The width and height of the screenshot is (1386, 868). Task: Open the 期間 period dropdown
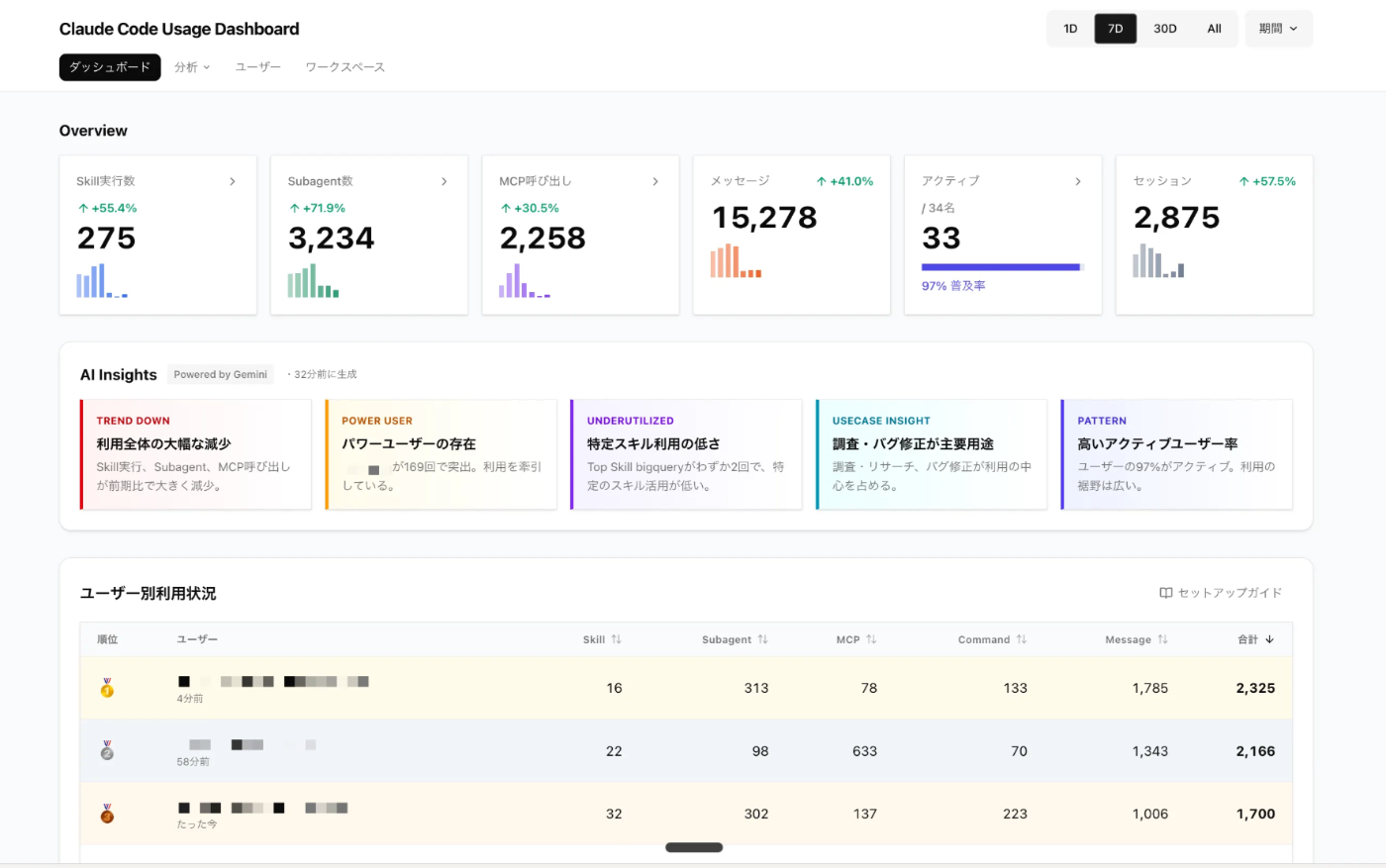pyautogui.click(x=1278, y=29)
